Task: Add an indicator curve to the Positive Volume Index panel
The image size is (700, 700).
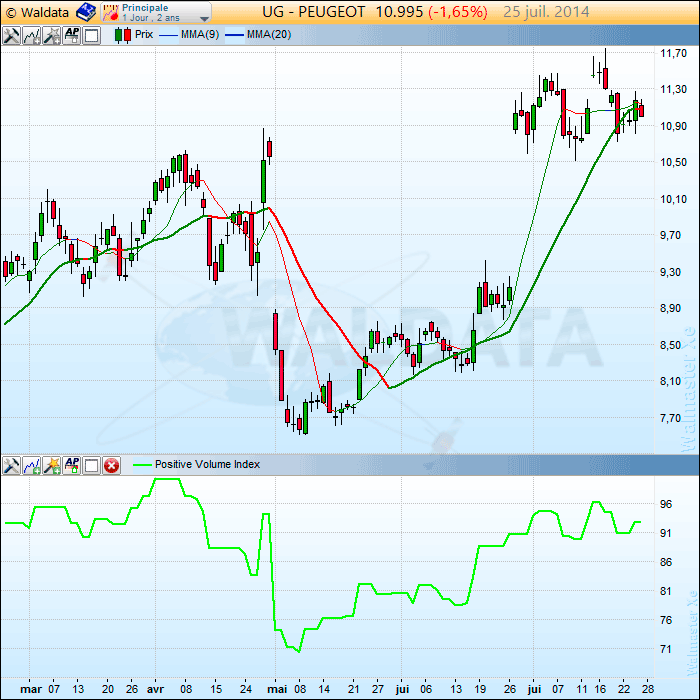Action: pos(32,466)
